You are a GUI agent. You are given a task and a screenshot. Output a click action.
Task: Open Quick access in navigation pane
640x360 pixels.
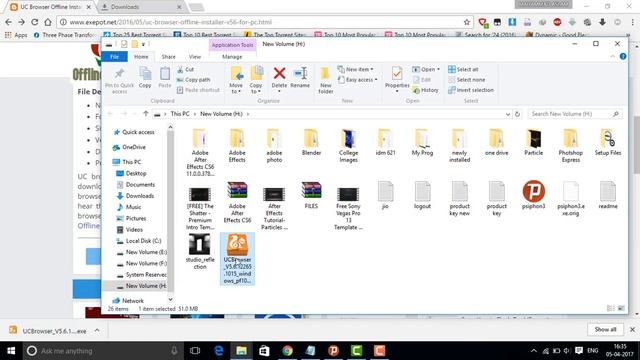[x=134, y=132]
